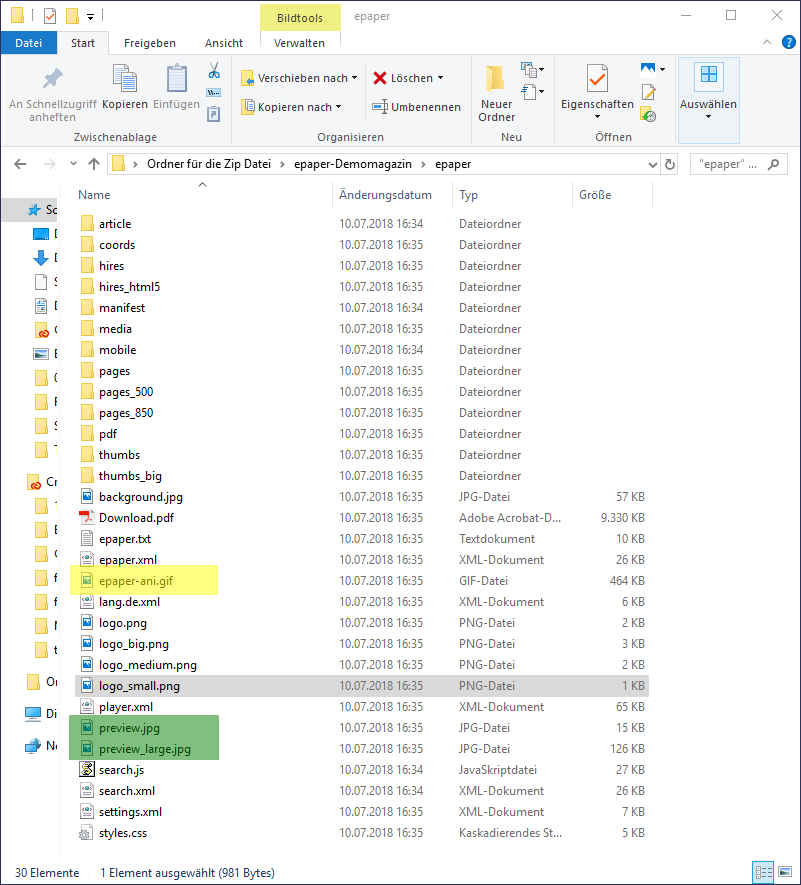Switch to the Freigeben tab
The image size is (801, 885).
click(x=150, y=43)
